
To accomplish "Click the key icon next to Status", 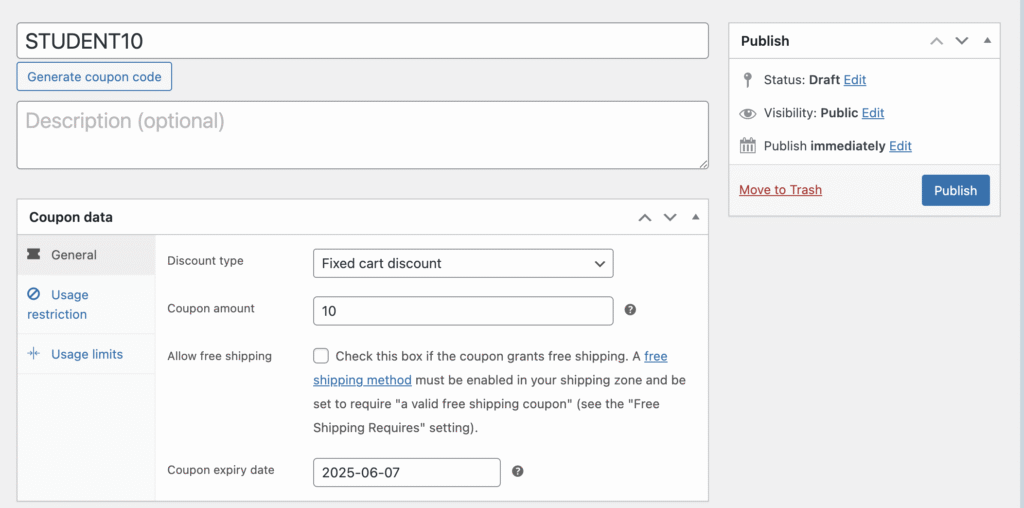I will tap(748, 80).
